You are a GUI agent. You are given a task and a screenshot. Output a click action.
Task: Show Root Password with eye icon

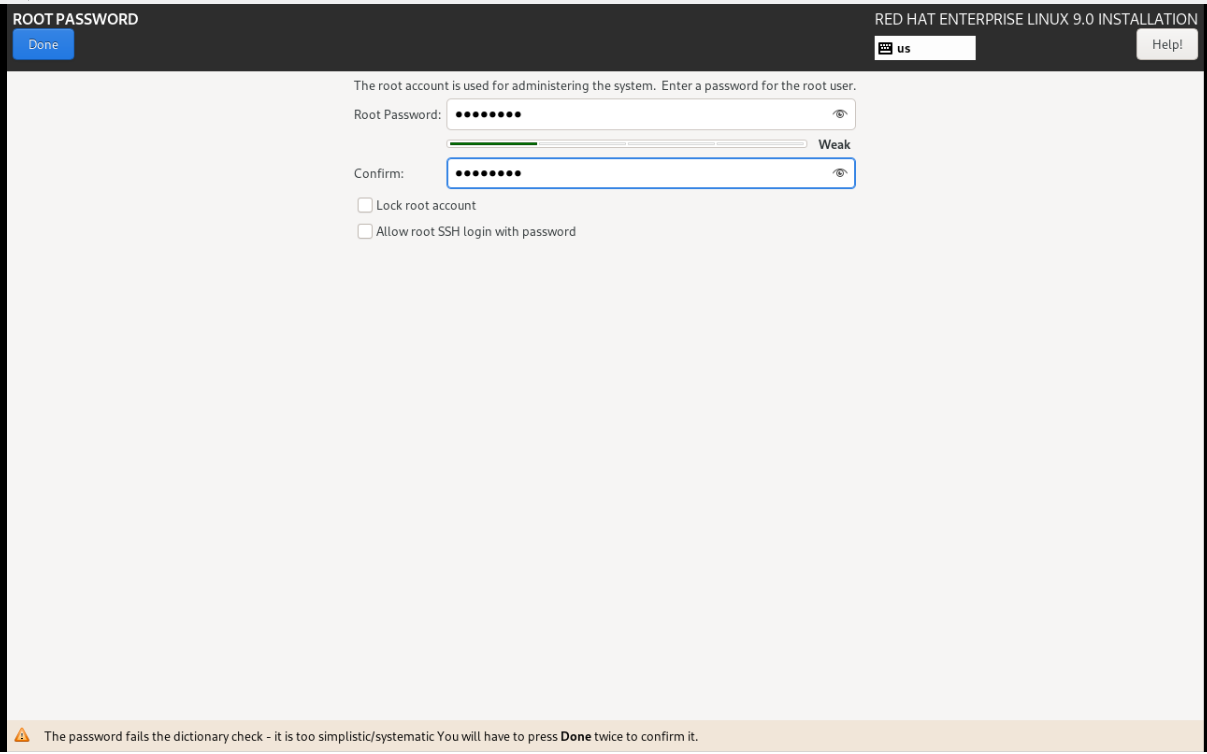tap(840, 114)
